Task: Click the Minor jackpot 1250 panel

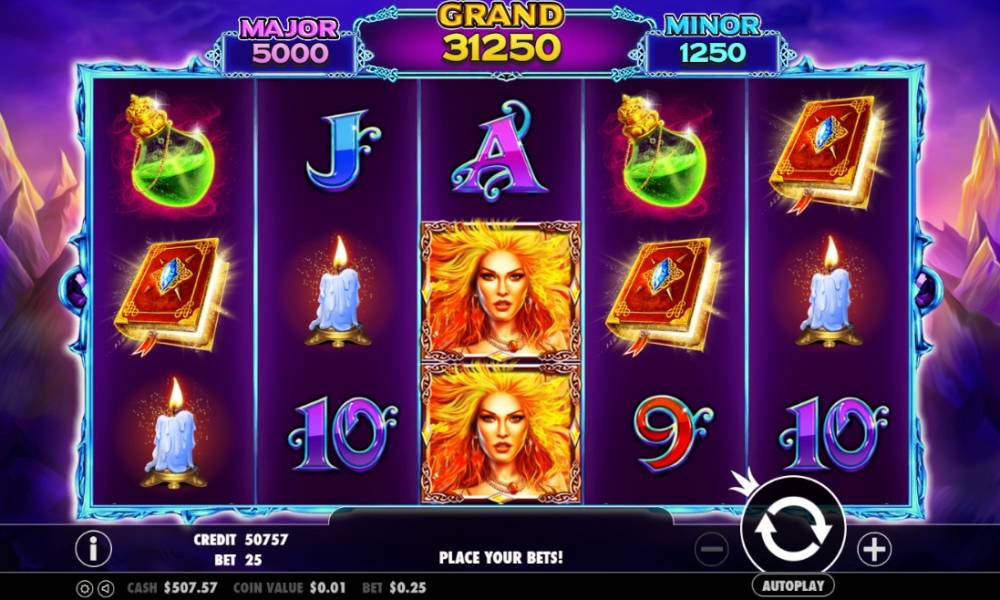Action: pyautogui.click(x=712, y=43)
